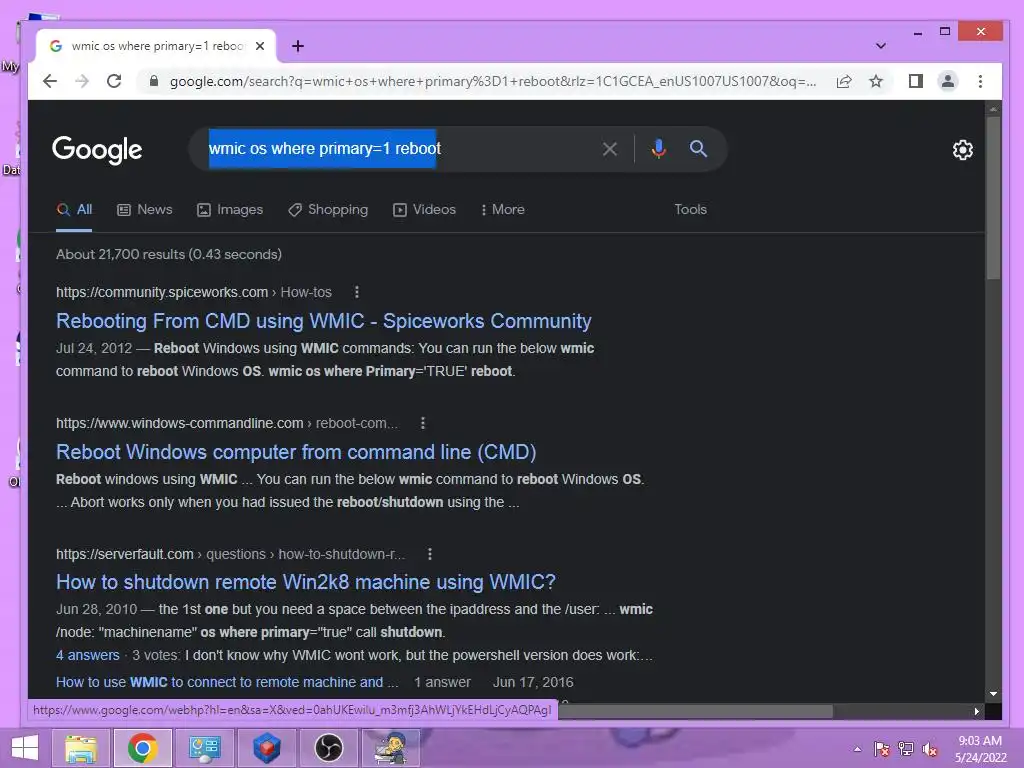Click the About 21,700 results text

point(168,254)
